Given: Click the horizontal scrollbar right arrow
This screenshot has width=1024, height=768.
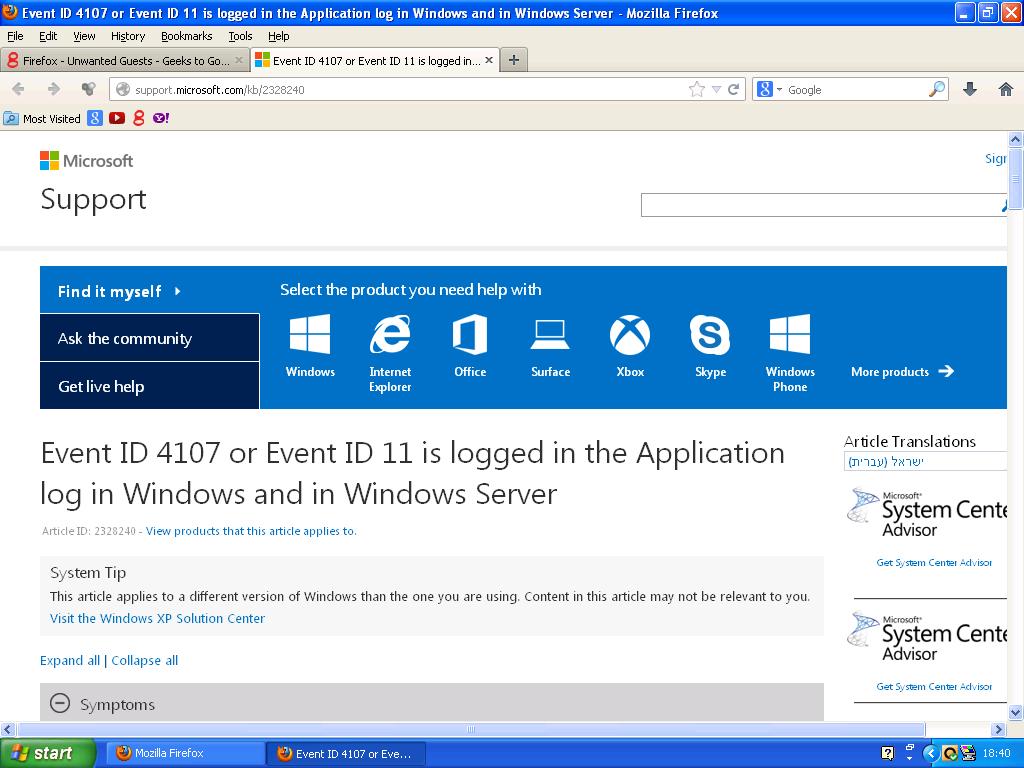Looking at the screenshot, I should 998,729.
